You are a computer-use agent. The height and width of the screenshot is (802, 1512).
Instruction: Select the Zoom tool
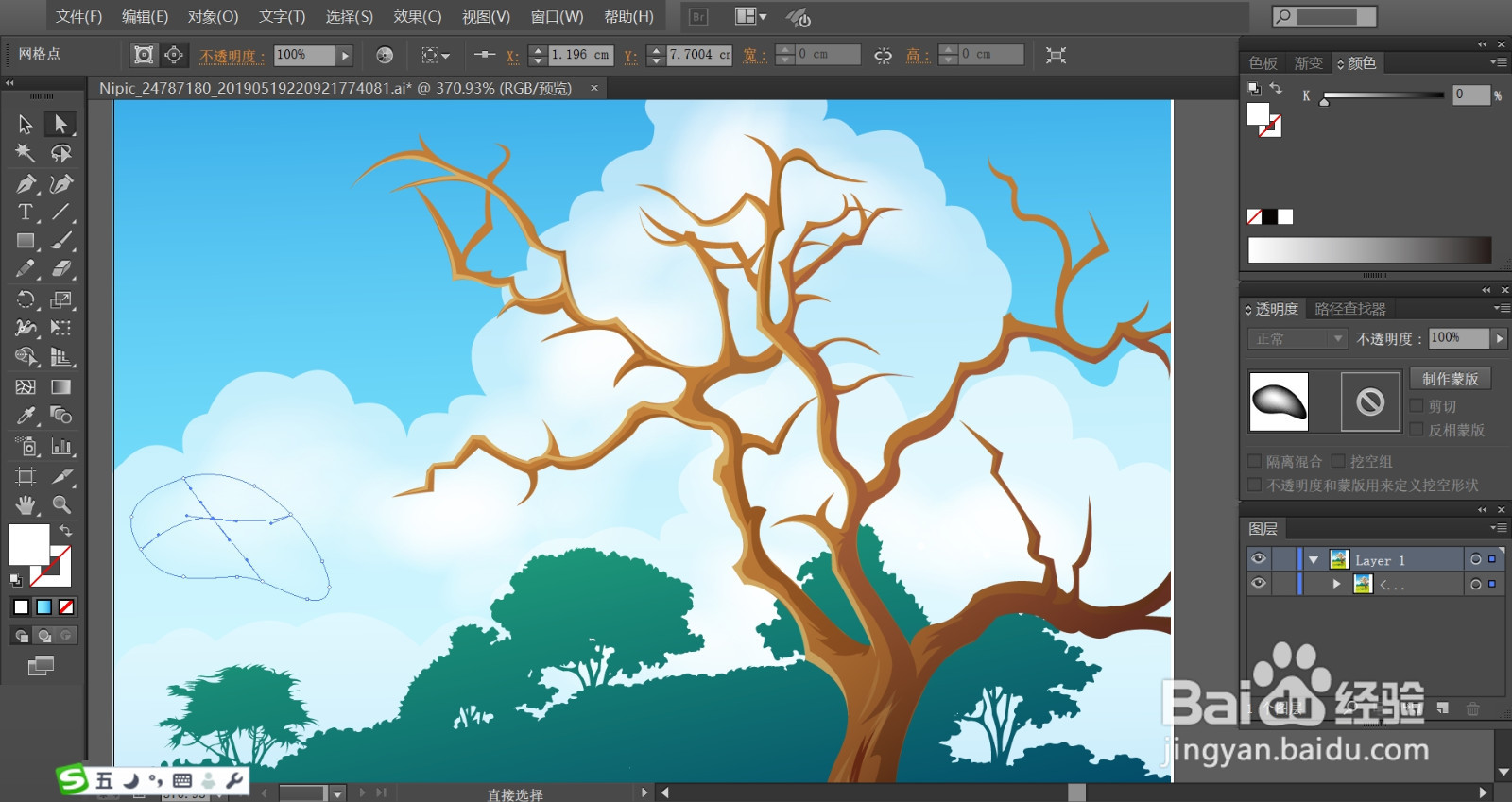pos(60,504)
